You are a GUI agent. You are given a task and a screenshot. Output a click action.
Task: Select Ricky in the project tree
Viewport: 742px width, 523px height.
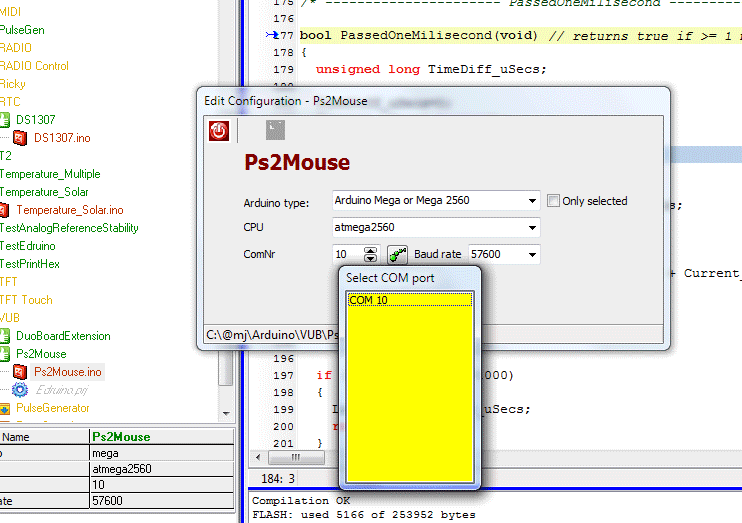(12, 84)
